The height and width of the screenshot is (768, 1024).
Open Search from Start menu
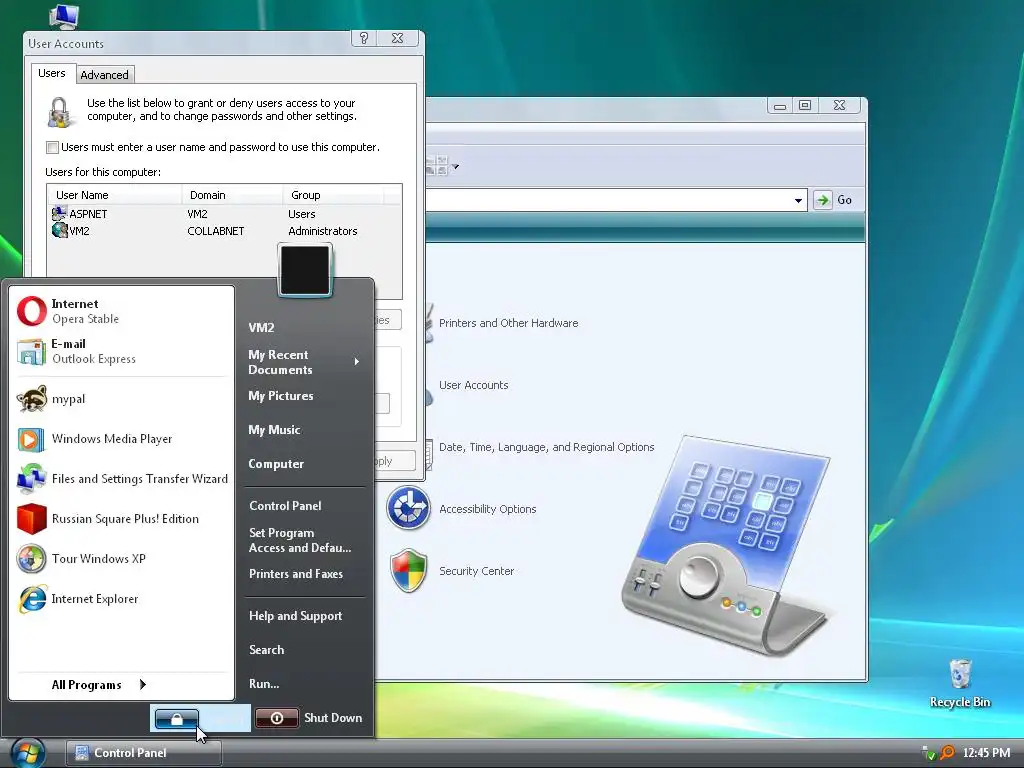coord(266,650)
